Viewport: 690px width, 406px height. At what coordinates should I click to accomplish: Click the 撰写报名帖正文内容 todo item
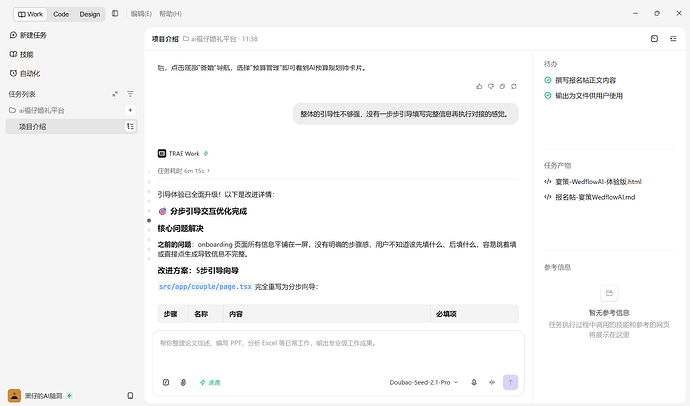580,80
